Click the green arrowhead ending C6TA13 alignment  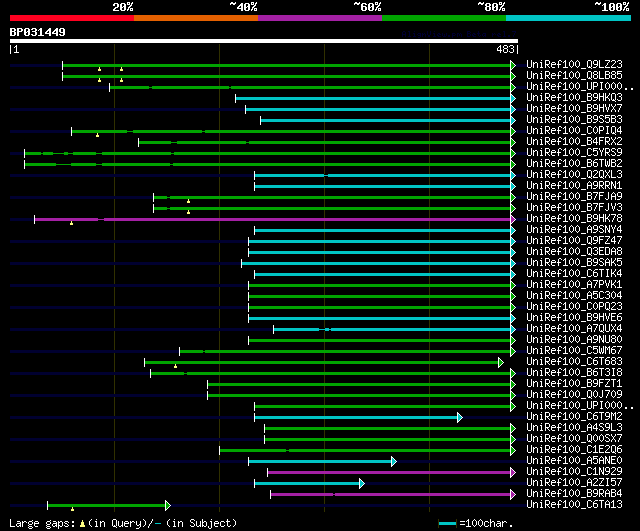coord(168,506)
